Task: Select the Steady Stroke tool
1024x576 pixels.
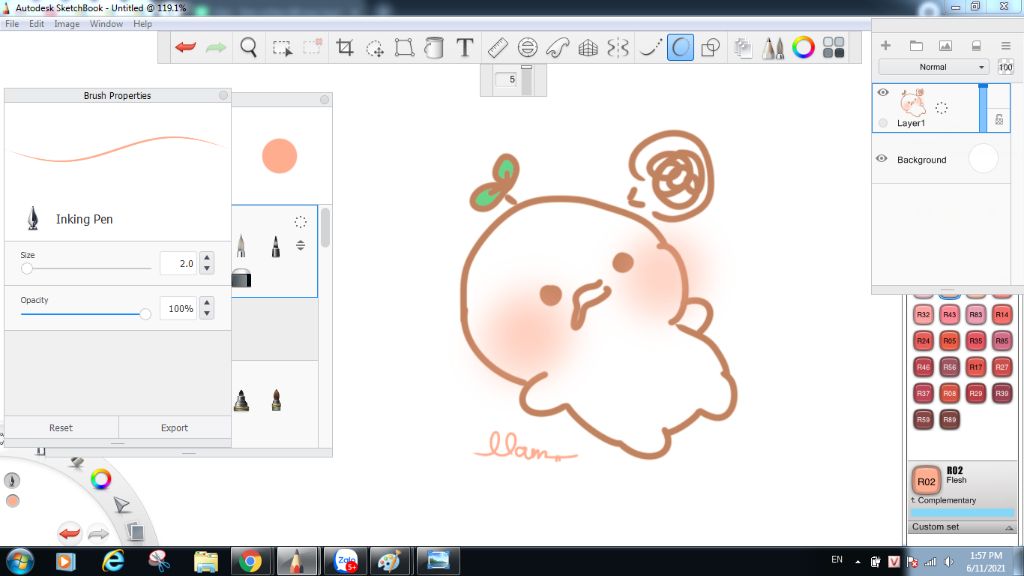Action: 650,47
